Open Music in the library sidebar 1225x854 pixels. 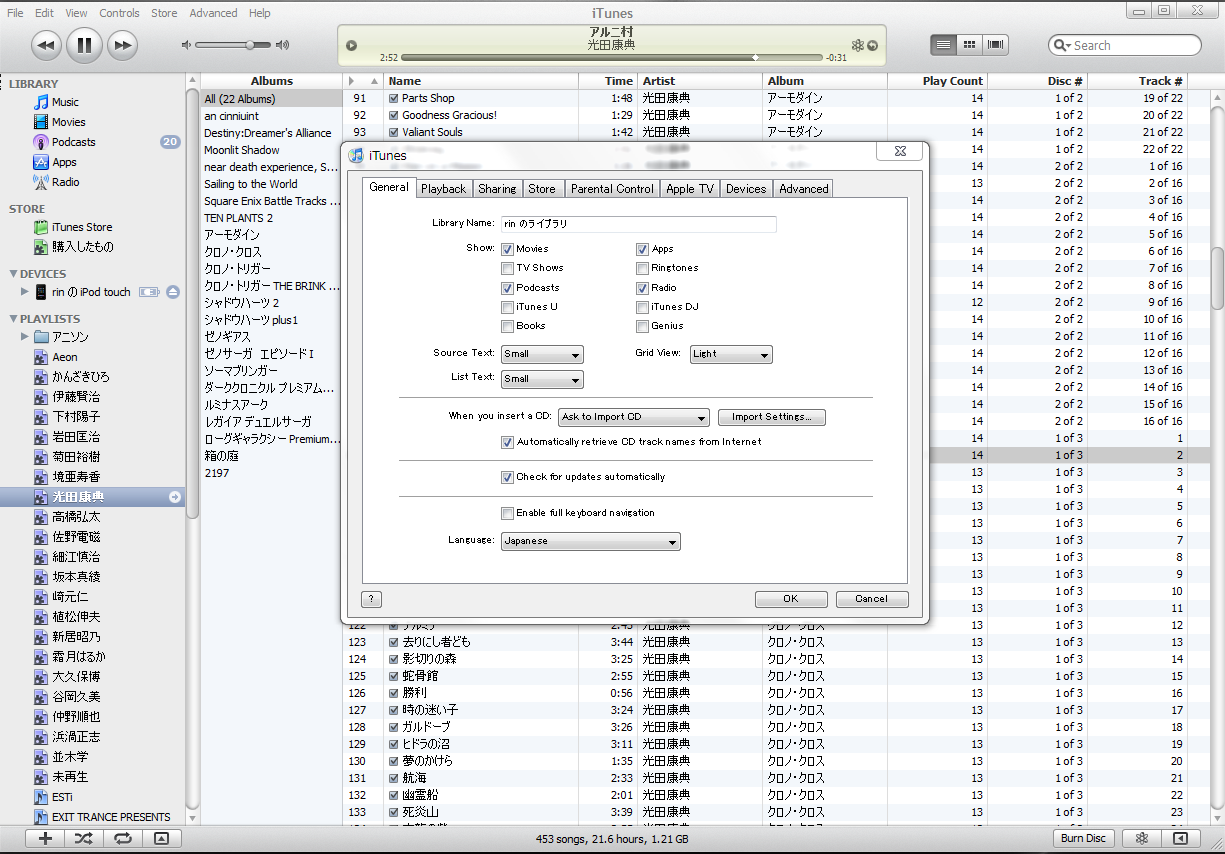(66, 102)
